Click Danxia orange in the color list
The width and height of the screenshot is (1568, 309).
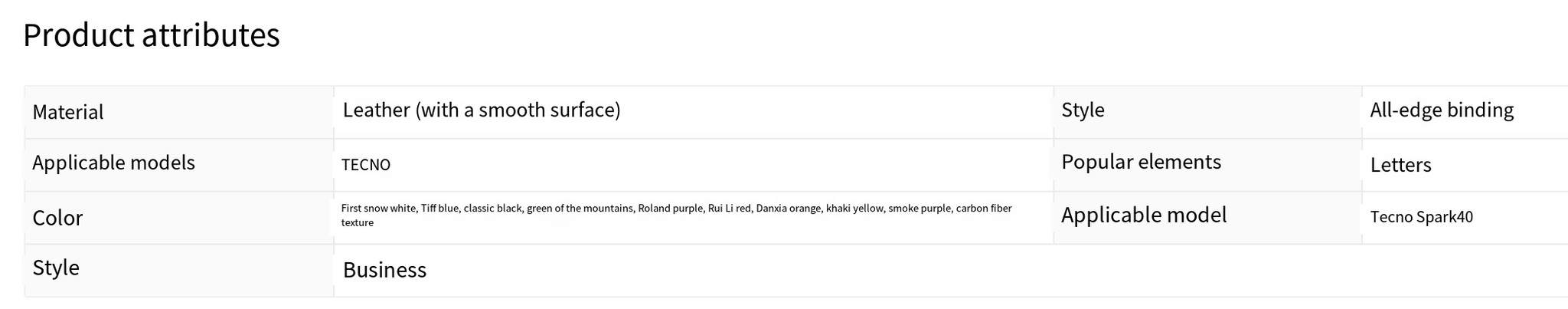click(x=788, y=209)
